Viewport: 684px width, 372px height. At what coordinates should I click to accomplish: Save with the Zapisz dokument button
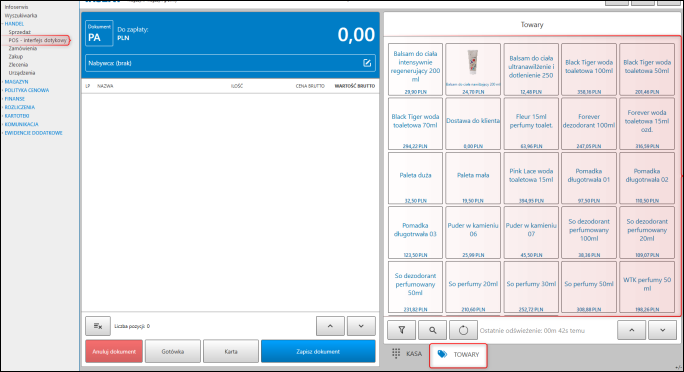(x=318, y=352)
